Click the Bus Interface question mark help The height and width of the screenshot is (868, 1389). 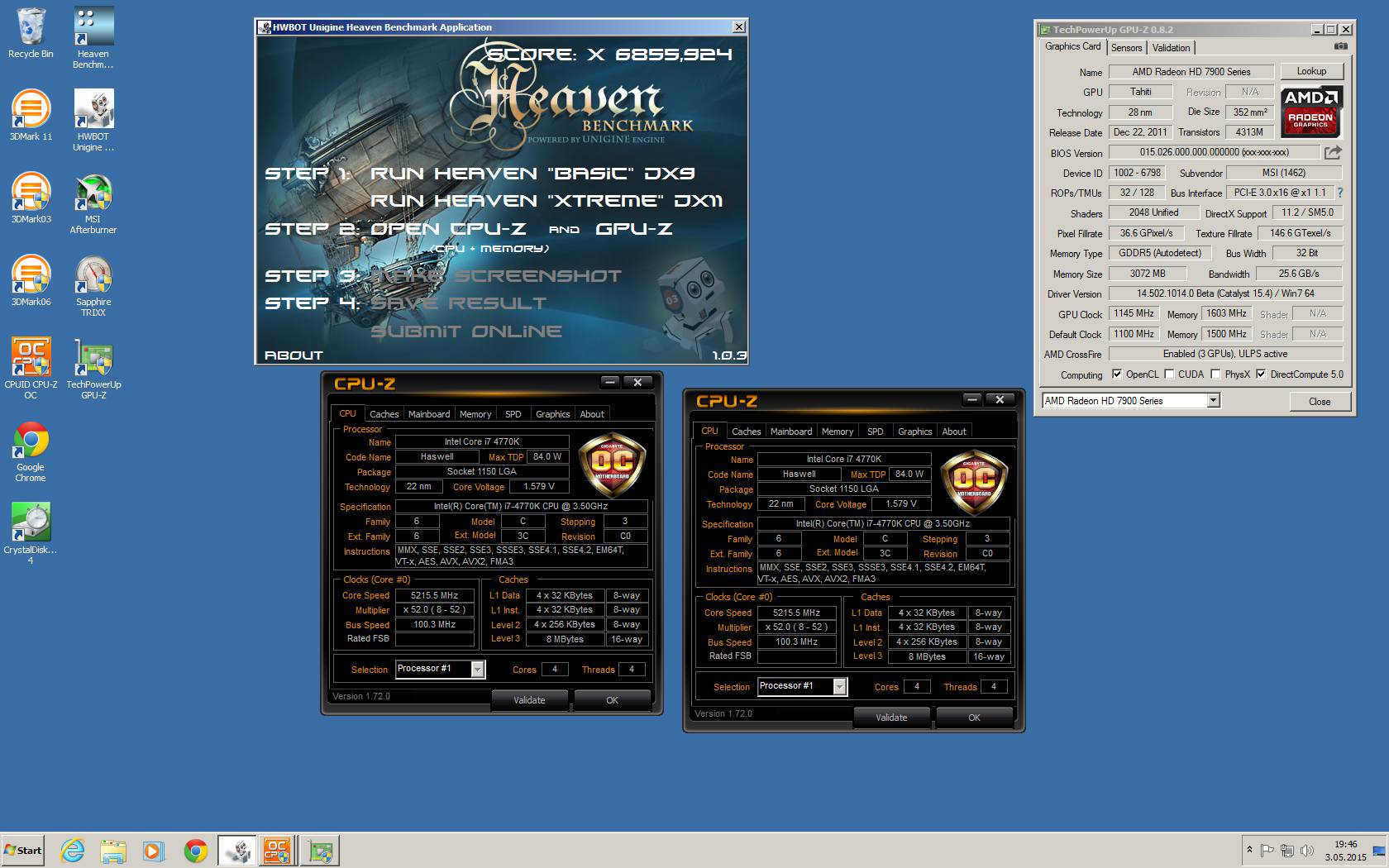tap(1340, 193)
